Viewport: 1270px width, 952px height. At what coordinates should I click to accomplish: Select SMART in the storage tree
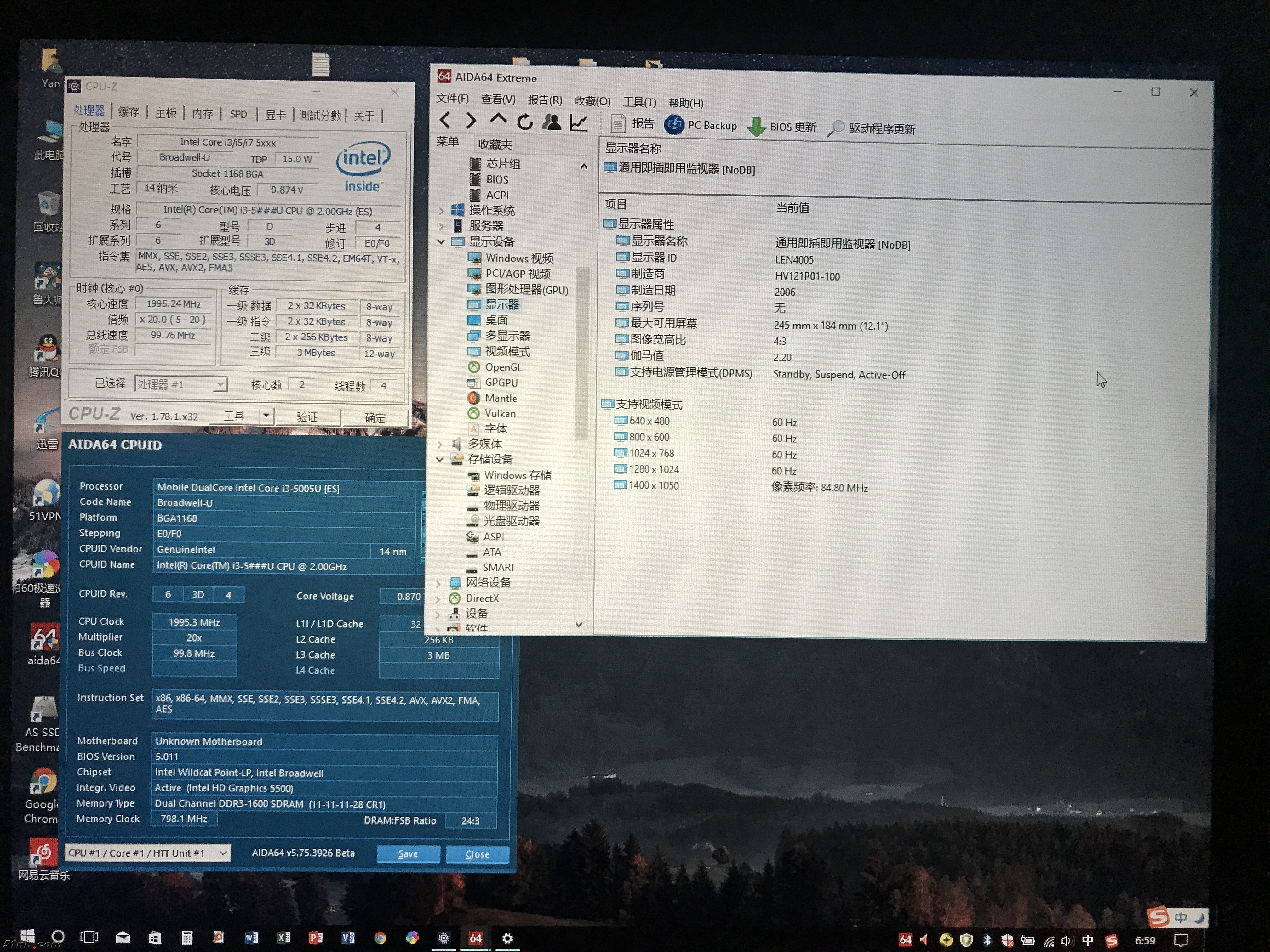(x=490, y=568)
